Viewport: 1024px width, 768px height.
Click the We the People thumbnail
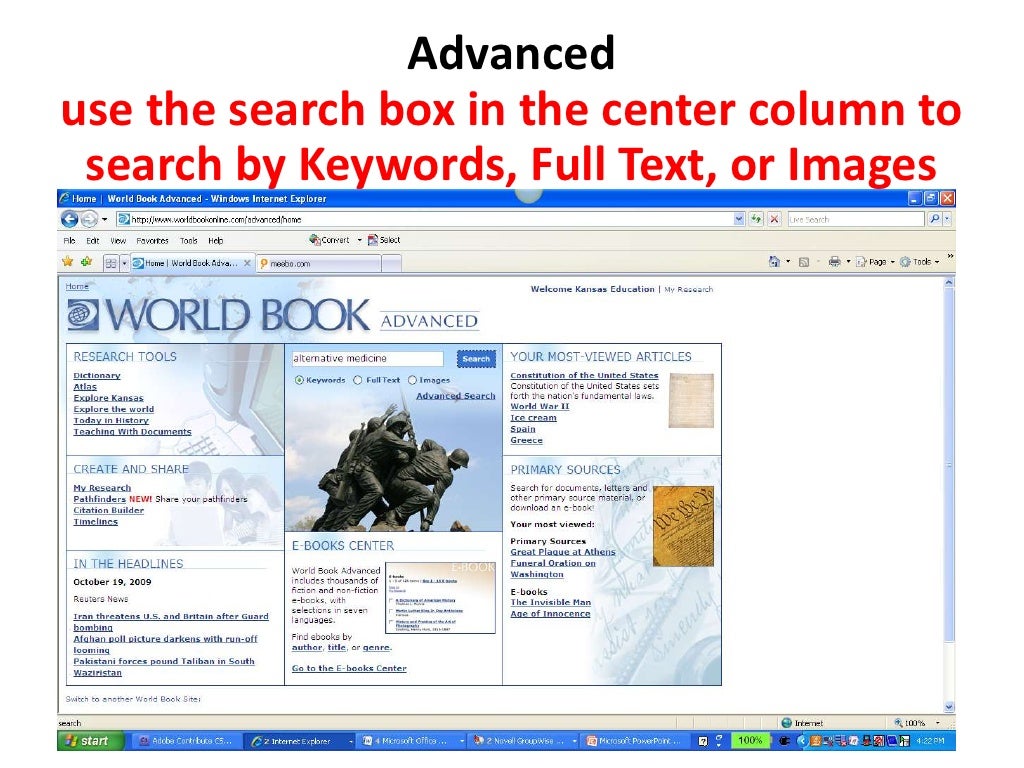683,526
